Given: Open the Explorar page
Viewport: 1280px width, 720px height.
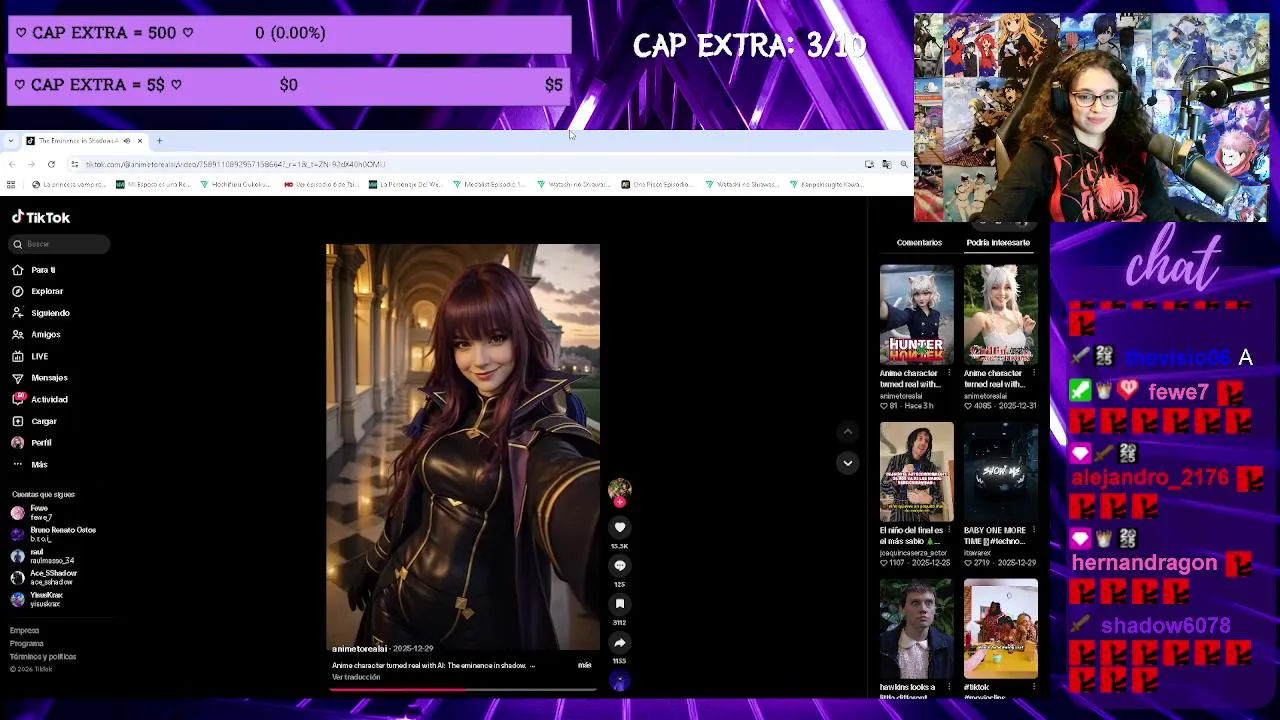Looking at the screenshot, I should [38, 291].
